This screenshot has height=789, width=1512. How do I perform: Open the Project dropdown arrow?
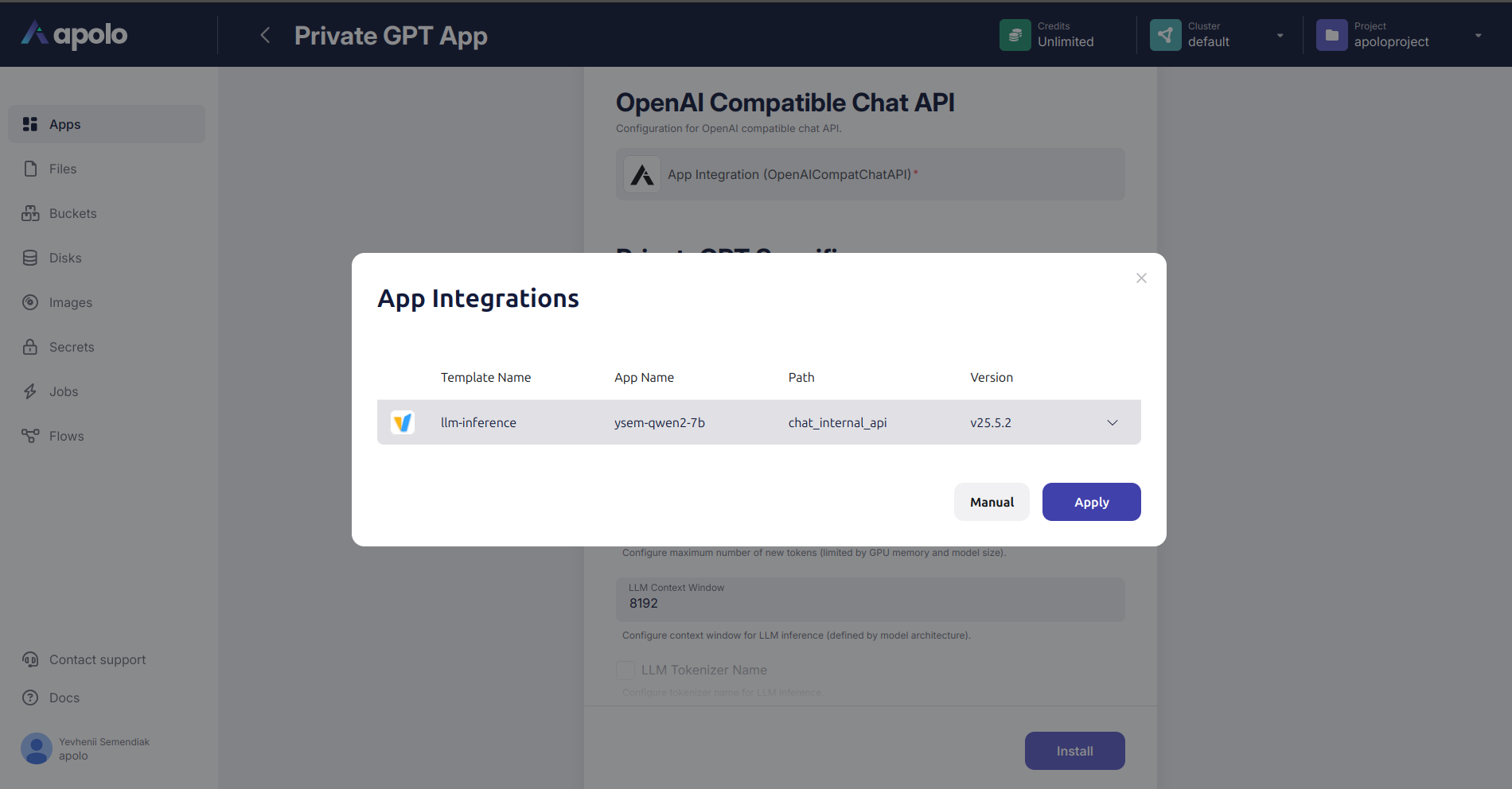[x=1478, y=36]
